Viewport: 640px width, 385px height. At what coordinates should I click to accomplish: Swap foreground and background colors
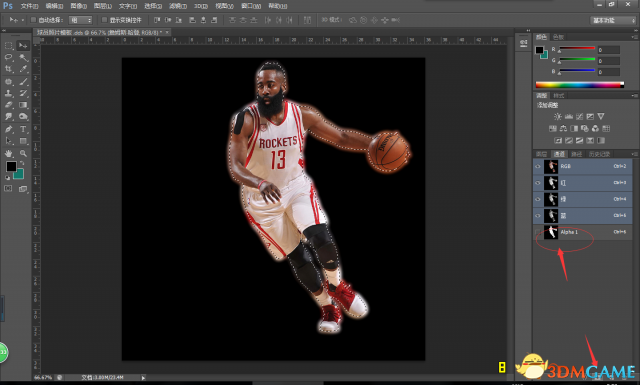click(x=22, y=163)
